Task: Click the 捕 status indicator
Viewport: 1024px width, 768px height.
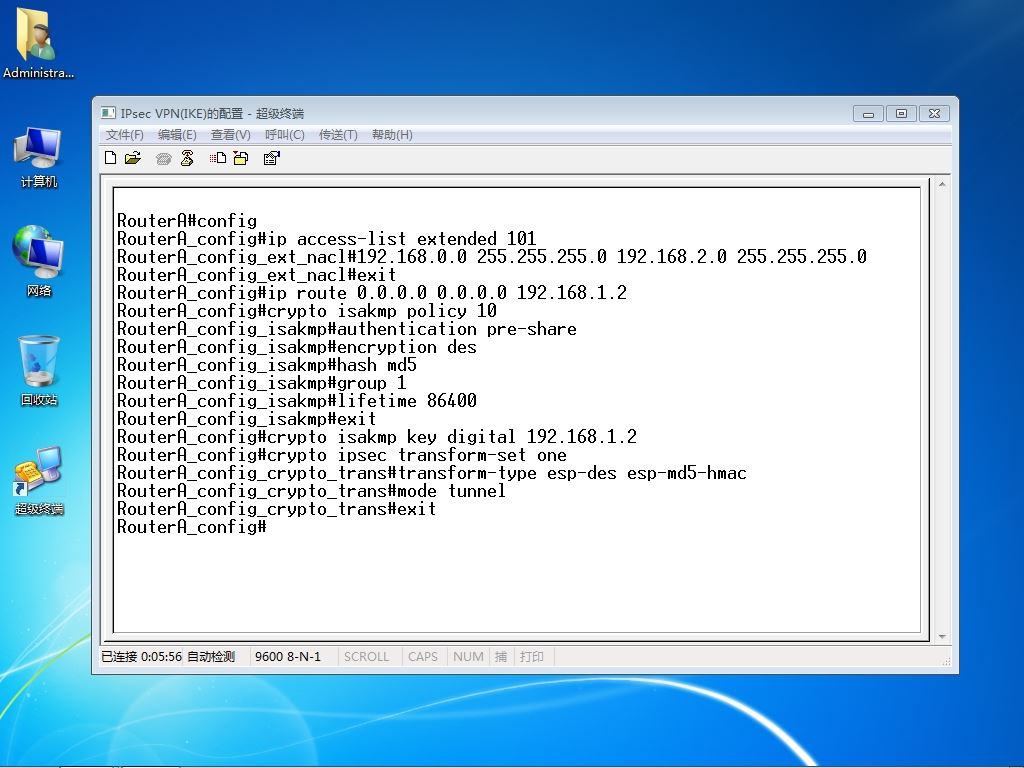Action: (x=501, y=656)
